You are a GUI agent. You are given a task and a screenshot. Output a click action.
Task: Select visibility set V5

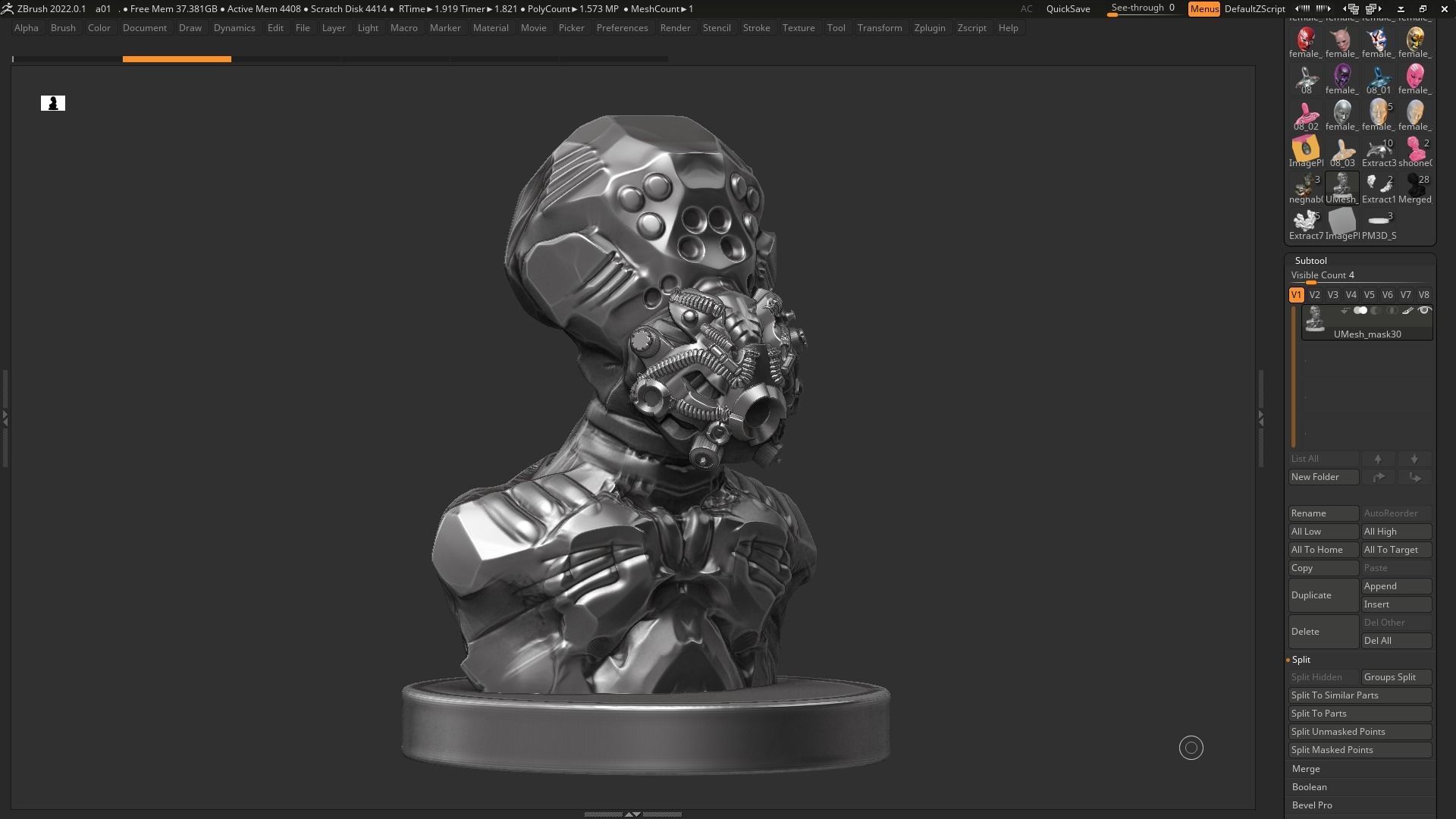click(1369, 295)
